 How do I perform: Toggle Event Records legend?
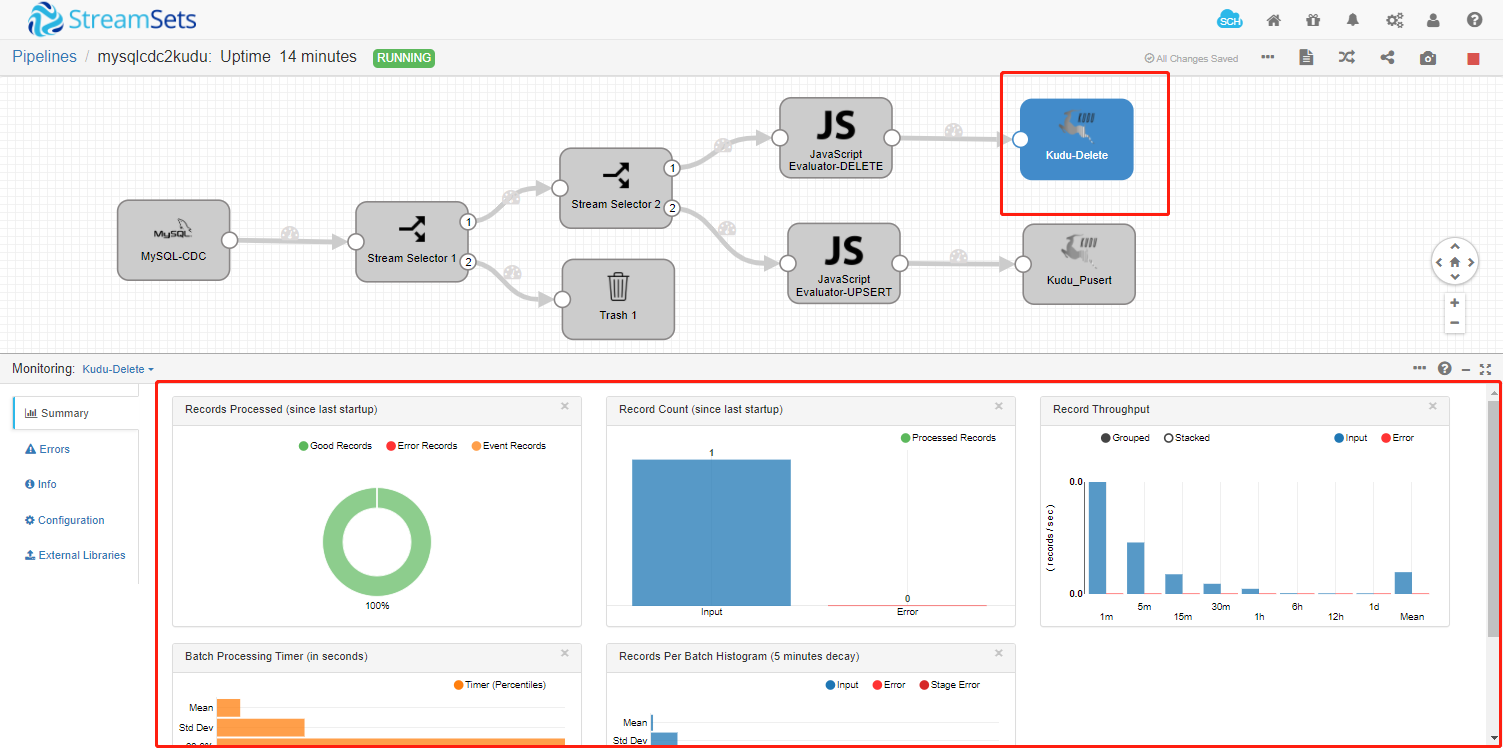click(508, 446)
